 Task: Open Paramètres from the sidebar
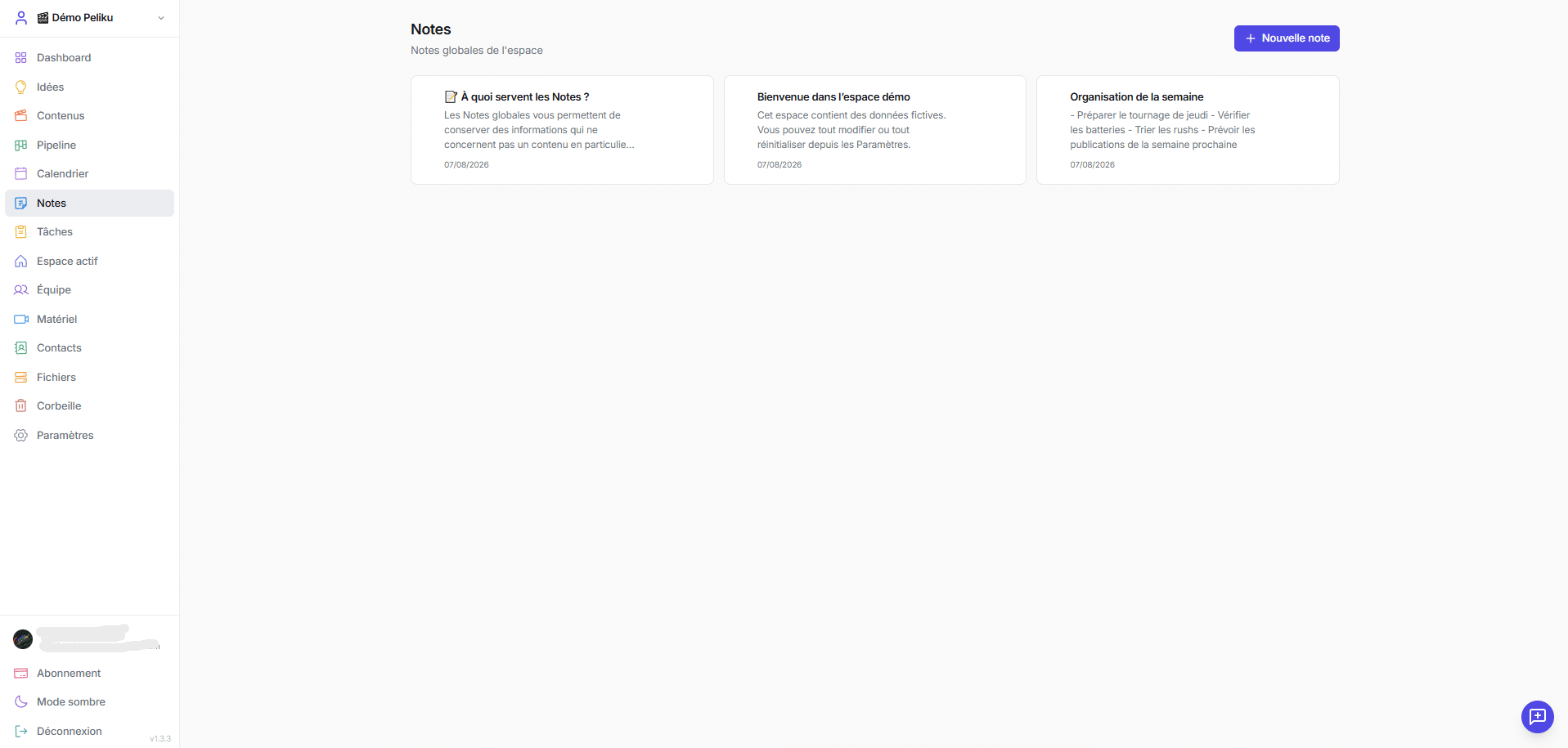(89, 436)
